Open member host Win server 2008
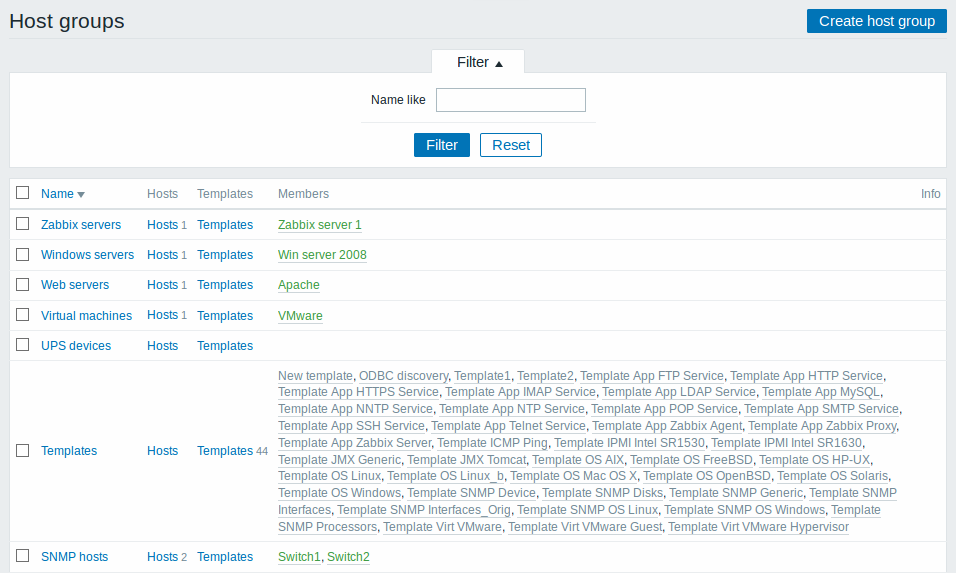Image resolution: width=956 pixels, height=573 pixels. (323, 255)
